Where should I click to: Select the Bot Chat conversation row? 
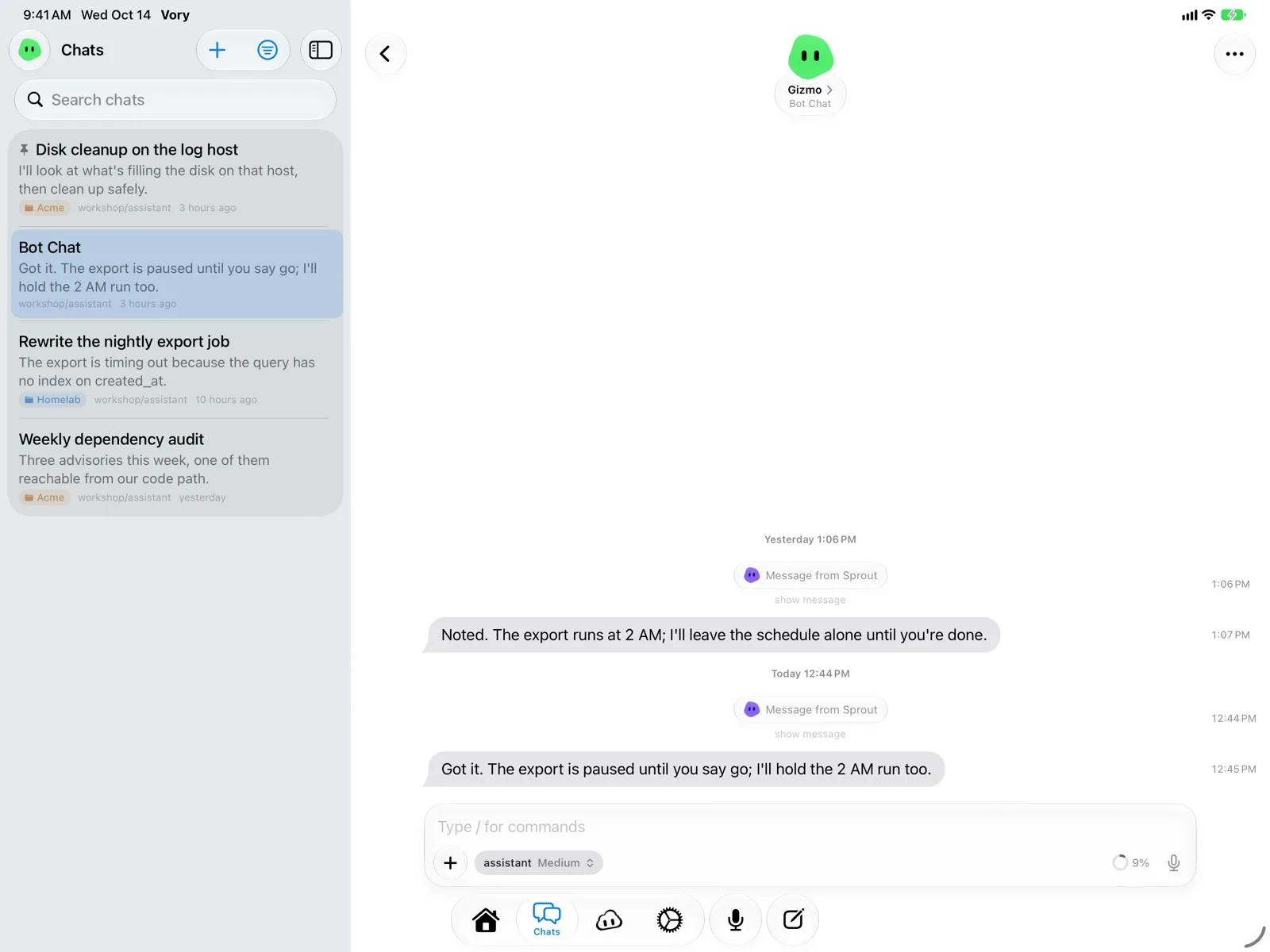tap(175, 274)
